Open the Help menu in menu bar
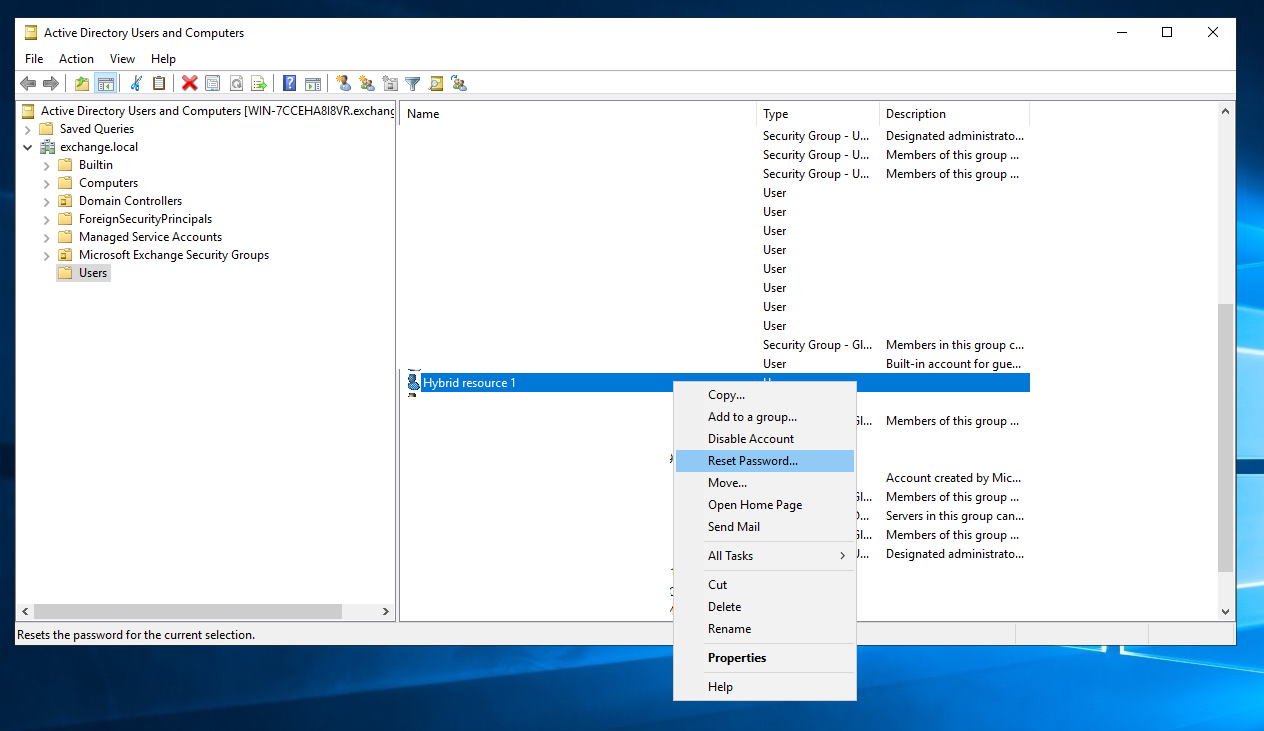1264x731 pixels. click(x=163, y=59)
